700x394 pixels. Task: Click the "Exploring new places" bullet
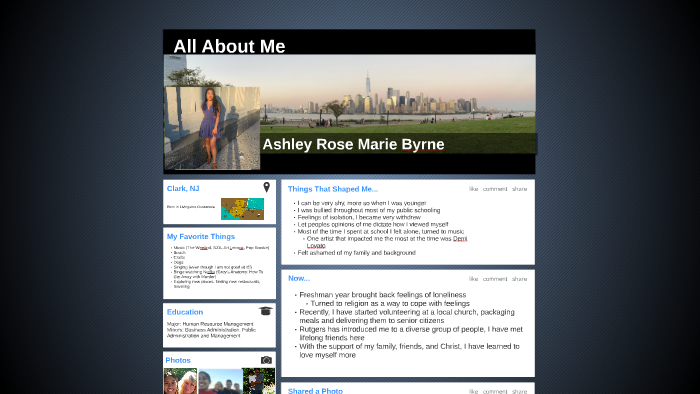[x=217, y=284]
